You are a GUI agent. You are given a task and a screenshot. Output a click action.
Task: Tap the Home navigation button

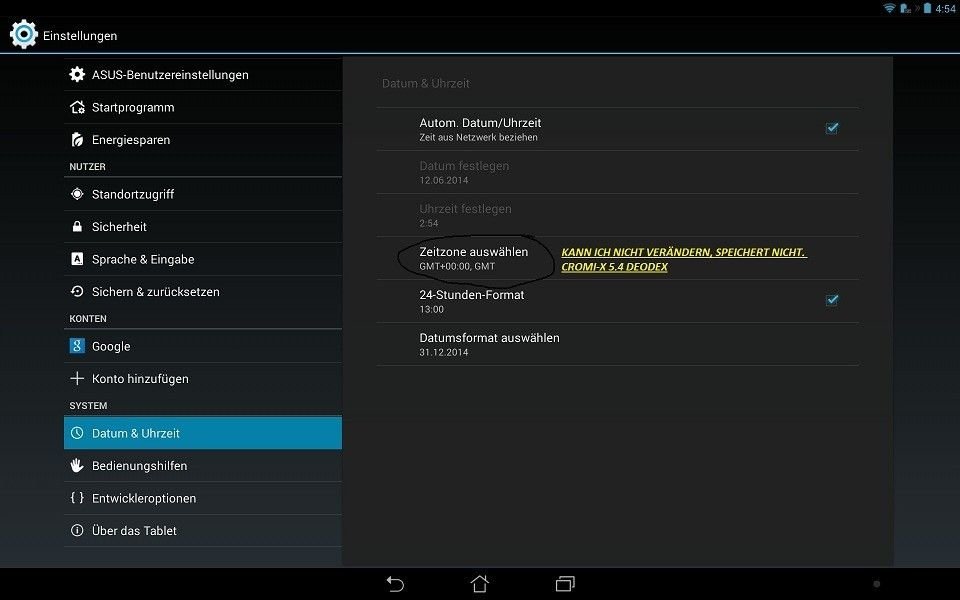coord(480,584)
